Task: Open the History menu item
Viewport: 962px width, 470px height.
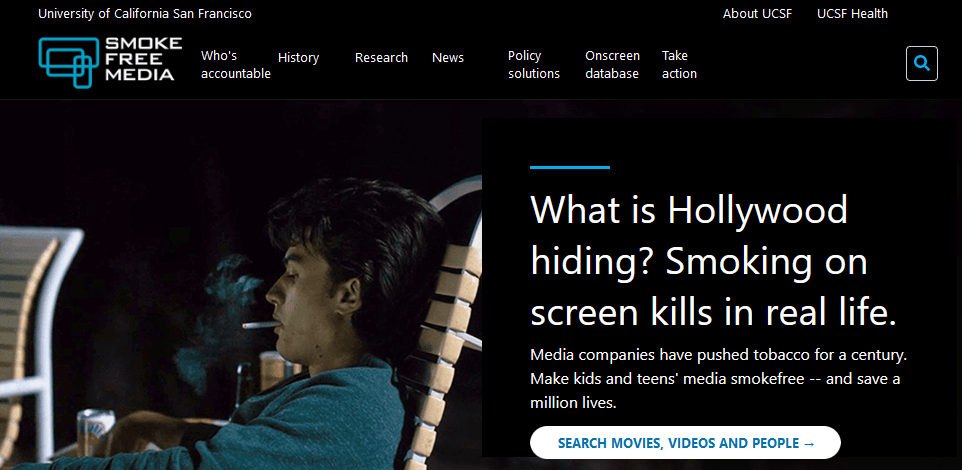Action: coord(298,58)
